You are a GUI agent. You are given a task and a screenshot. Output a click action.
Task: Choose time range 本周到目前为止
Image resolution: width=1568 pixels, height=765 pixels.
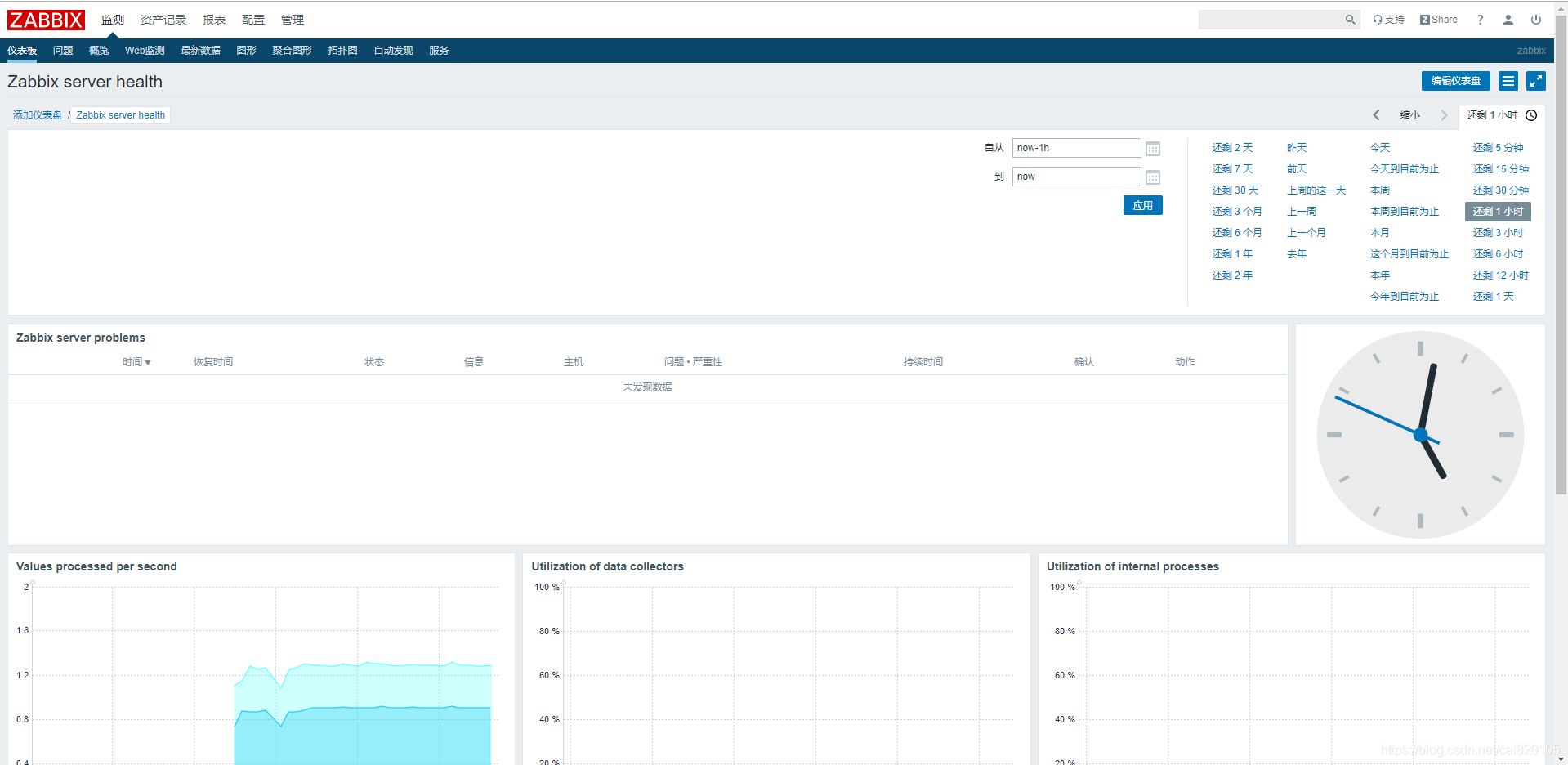[1405, 212]
